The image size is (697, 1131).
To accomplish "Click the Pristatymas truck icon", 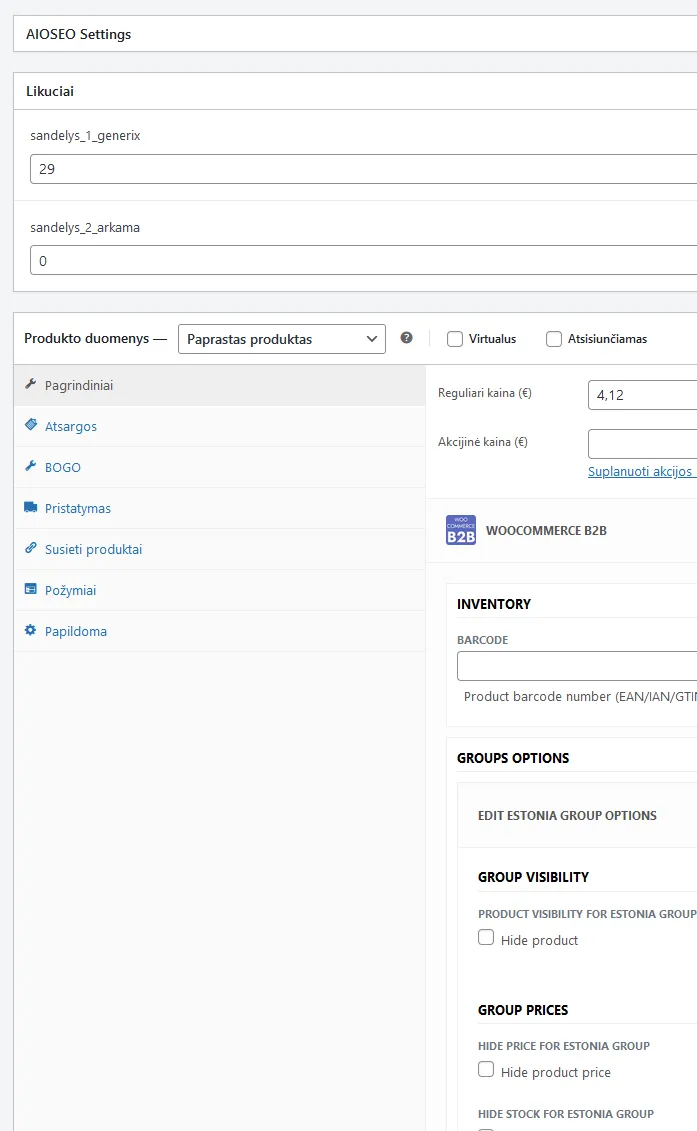I will point(30,508).
